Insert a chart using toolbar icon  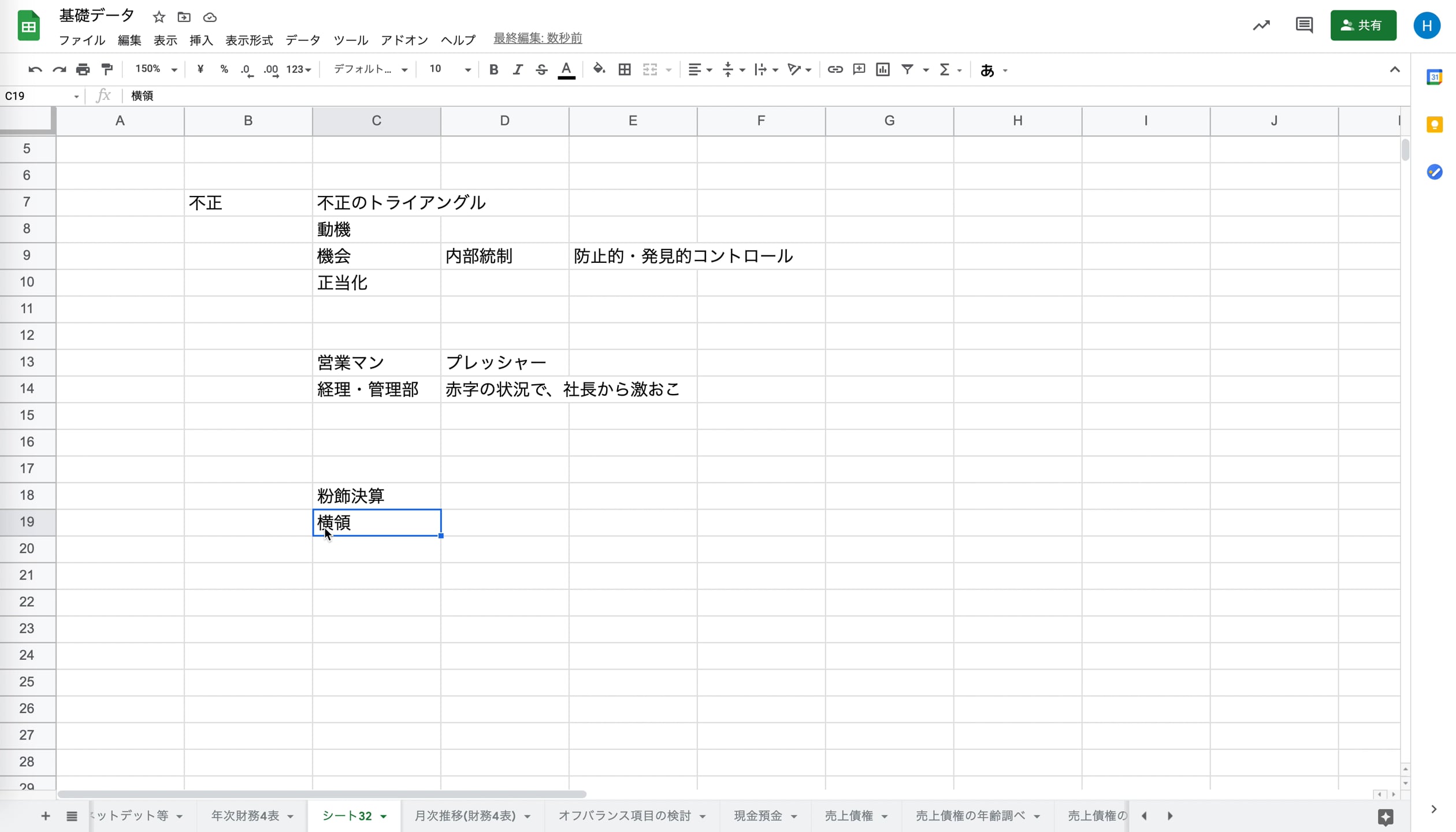(883, 69)
